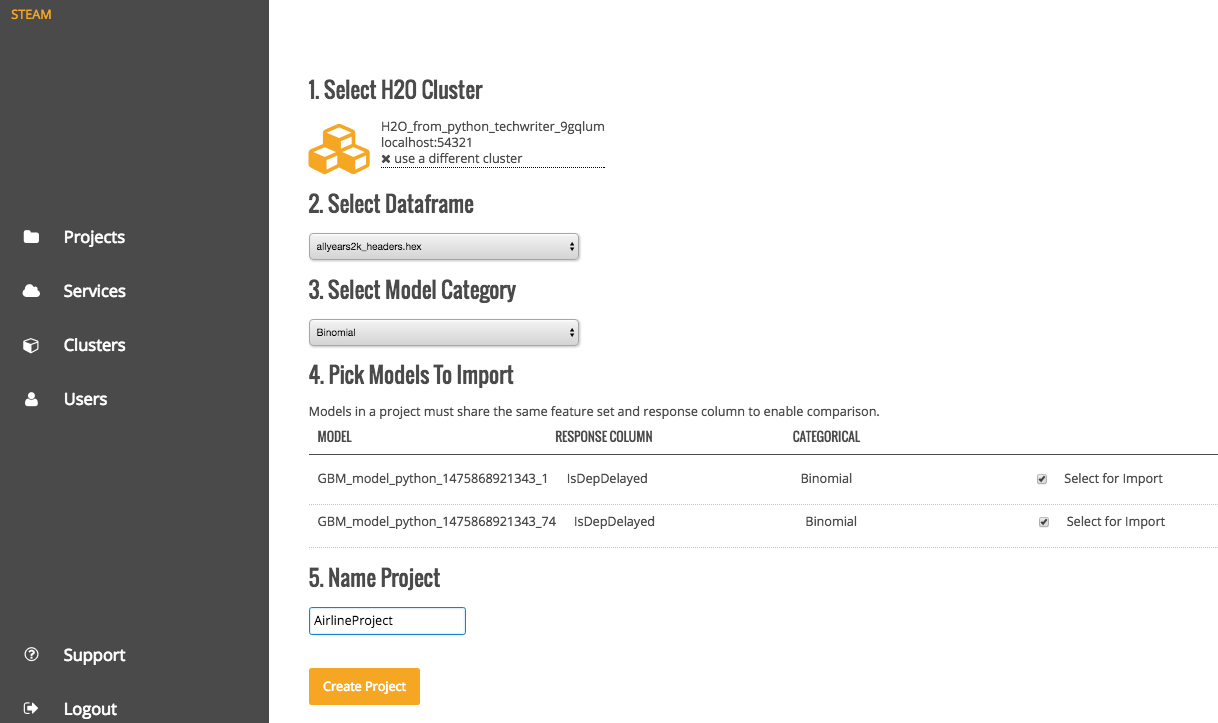Open Clusters from the sidebar menu
This screenshot has width=1218, height=723.
click(x=94, y=345)
